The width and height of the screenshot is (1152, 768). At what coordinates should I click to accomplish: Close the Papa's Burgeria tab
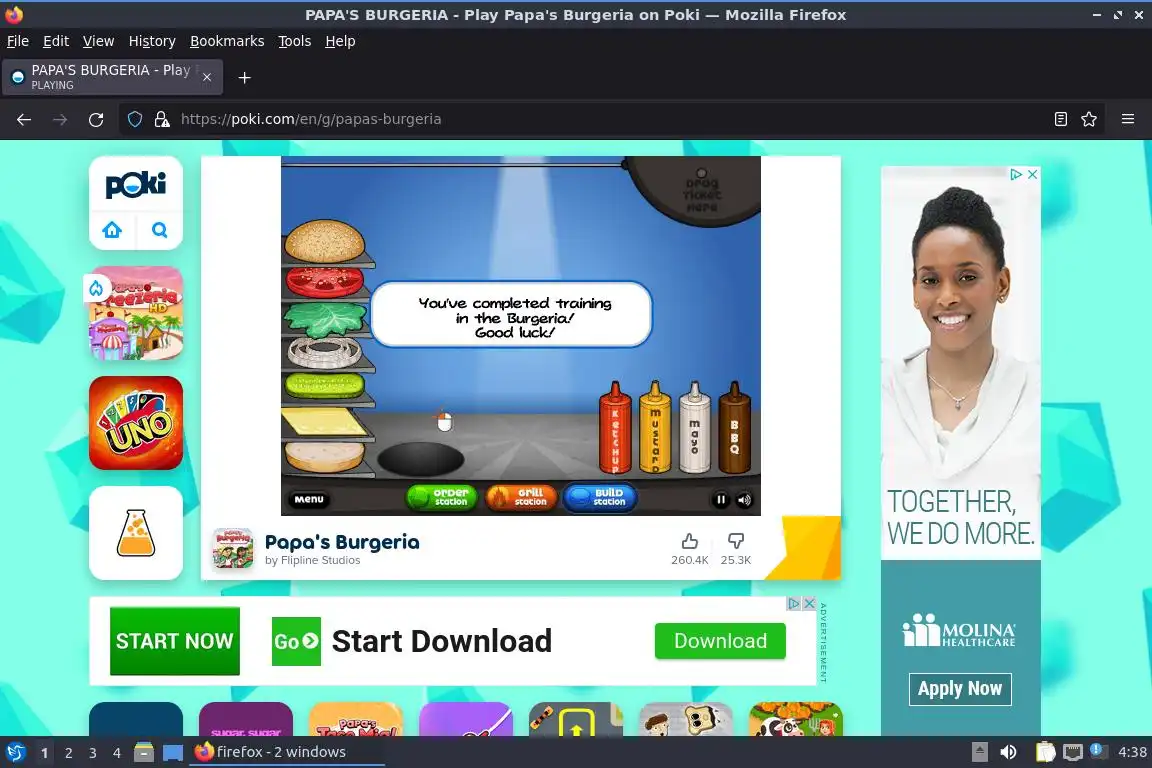click(207, 77)
